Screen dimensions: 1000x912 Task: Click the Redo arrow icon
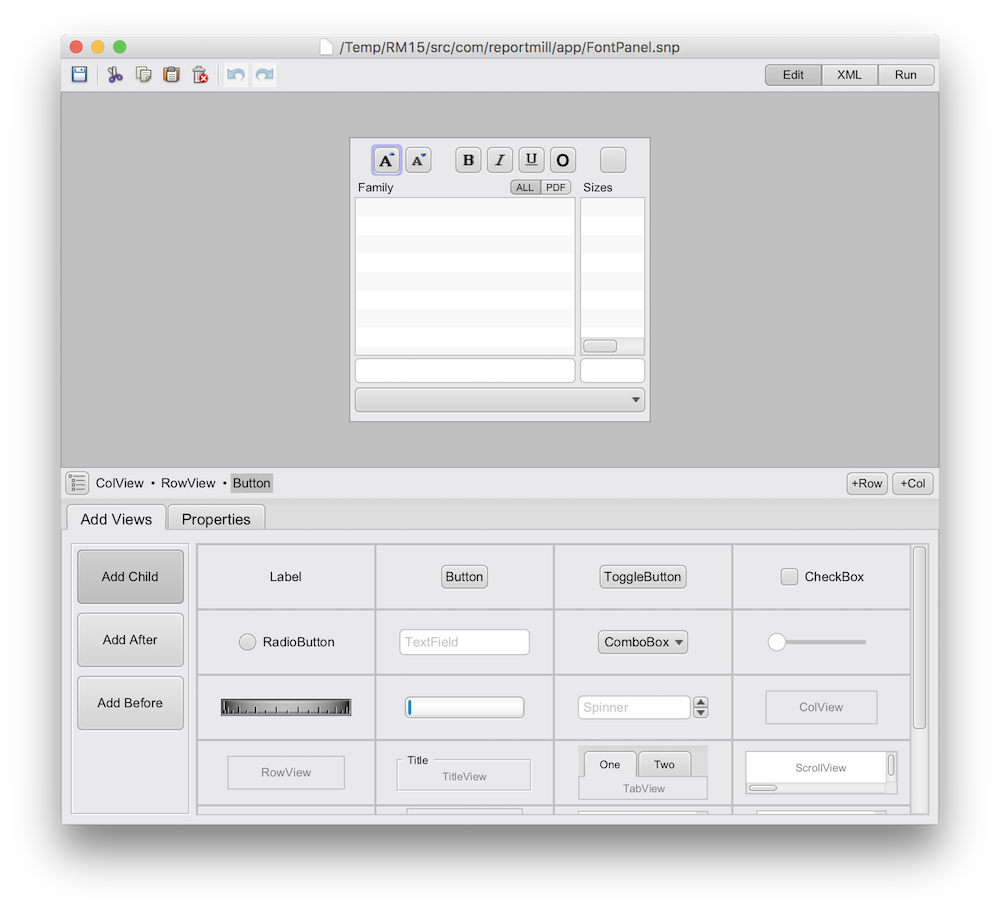(264, 75)
